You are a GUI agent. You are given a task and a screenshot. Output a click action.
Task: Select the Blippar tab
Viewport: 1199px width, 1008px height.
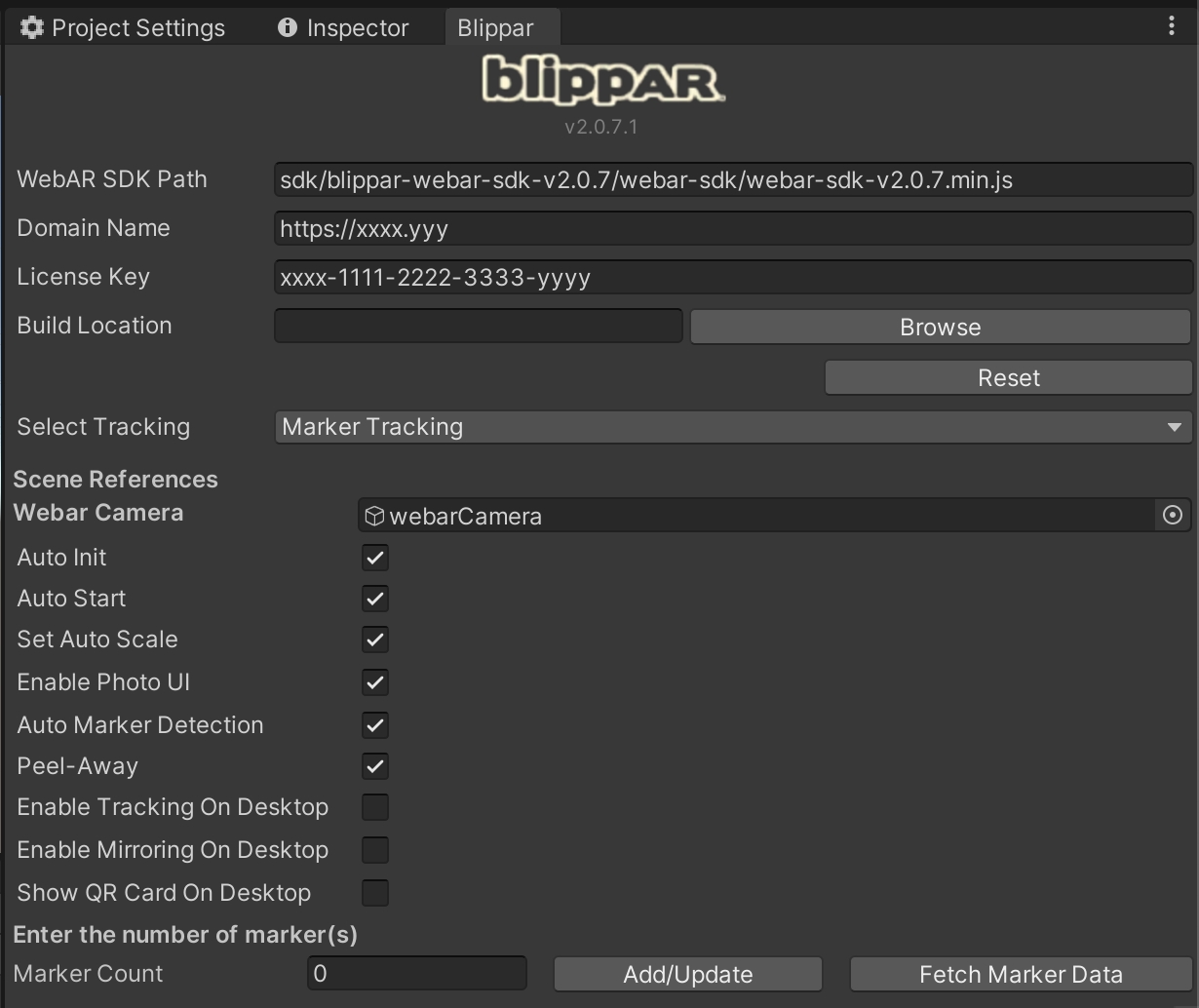pos(495,28)
